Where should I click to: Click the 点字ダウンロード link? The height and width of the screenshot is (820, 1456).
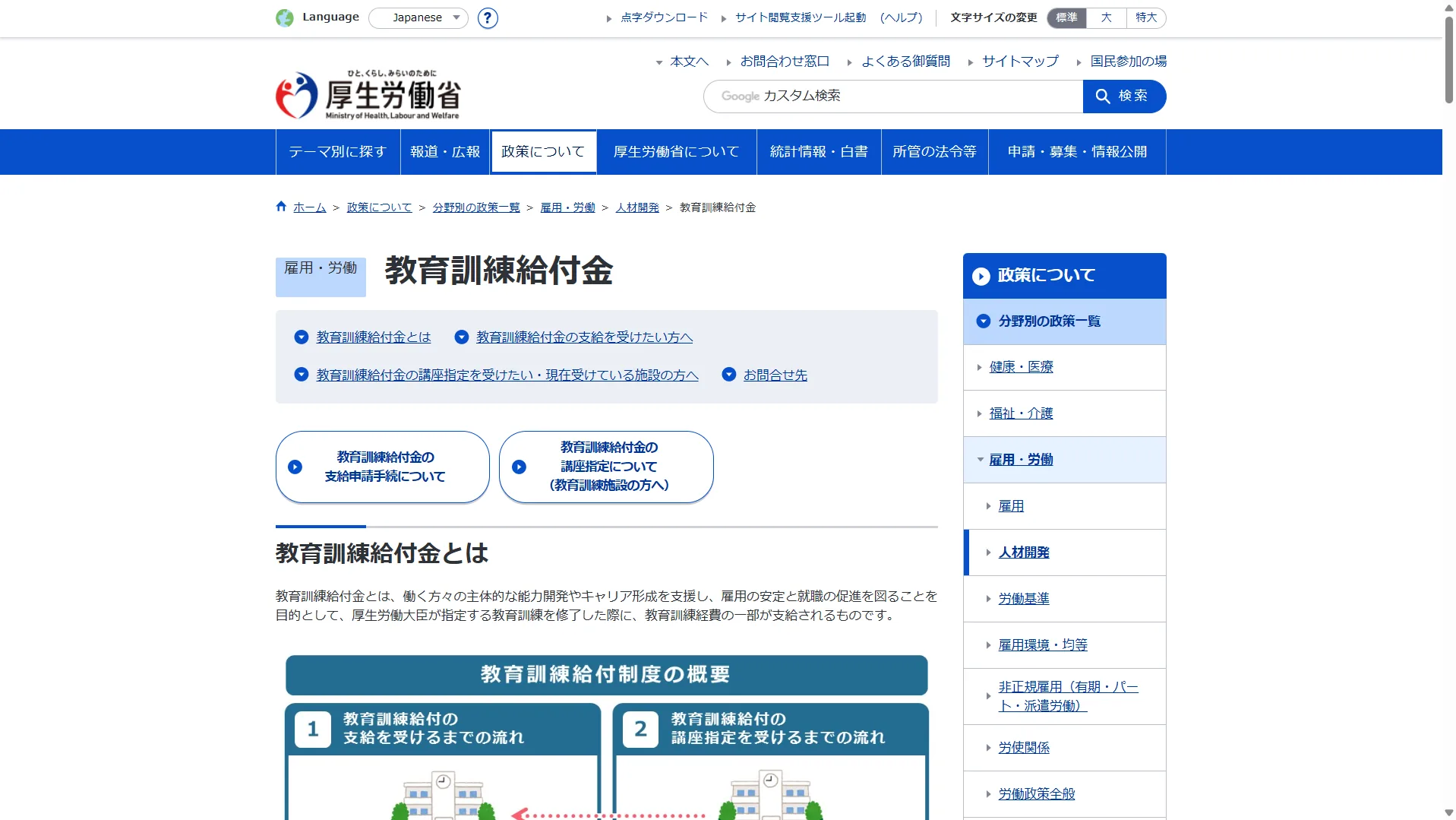pyautogui.click(x=664, y=17)
